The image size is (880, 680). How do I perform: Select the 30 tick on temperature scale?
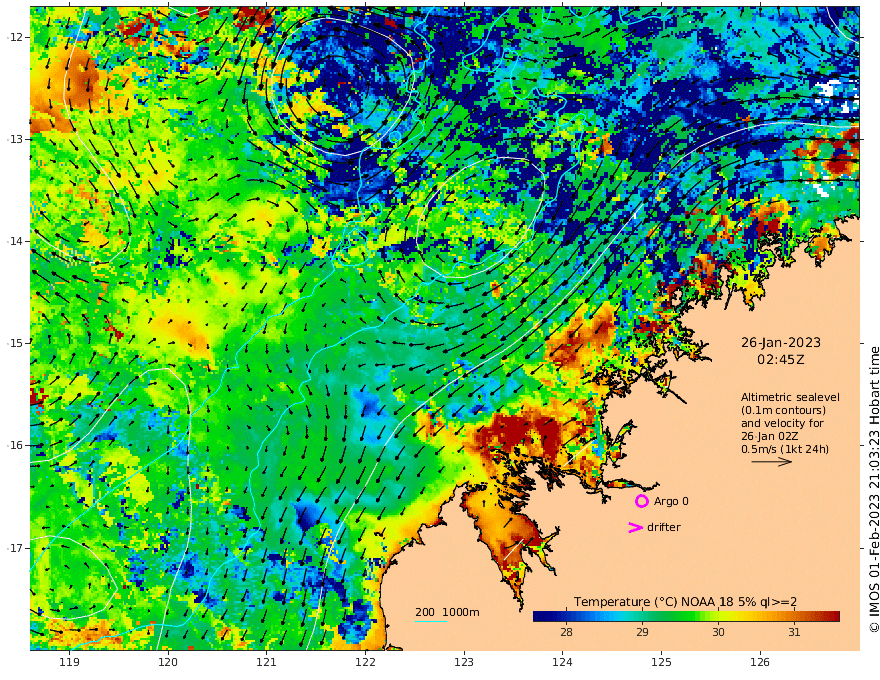point(718,632)
